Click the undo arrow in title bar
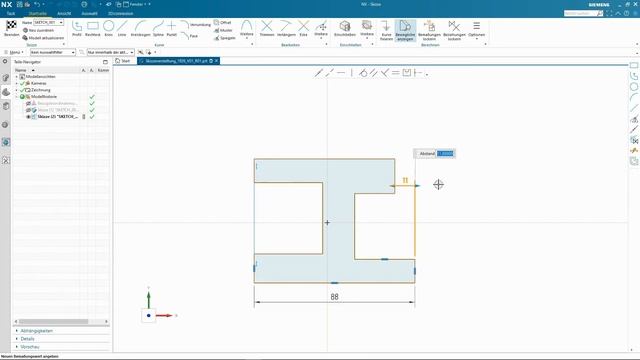Screen dimensions: 640x360 coord(37,4)
